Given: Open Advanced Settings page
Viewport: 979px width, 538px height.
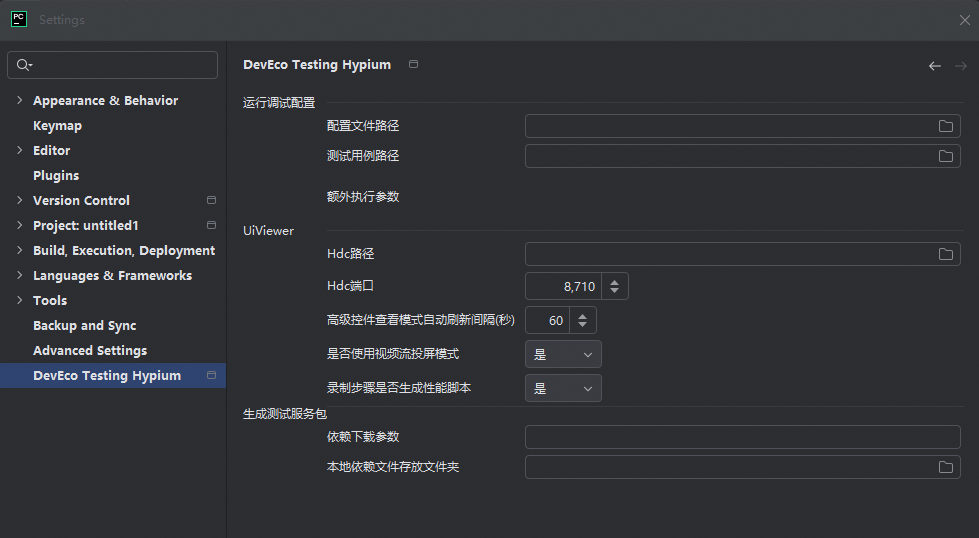Looking at the screenshot, I should point(90,350).
